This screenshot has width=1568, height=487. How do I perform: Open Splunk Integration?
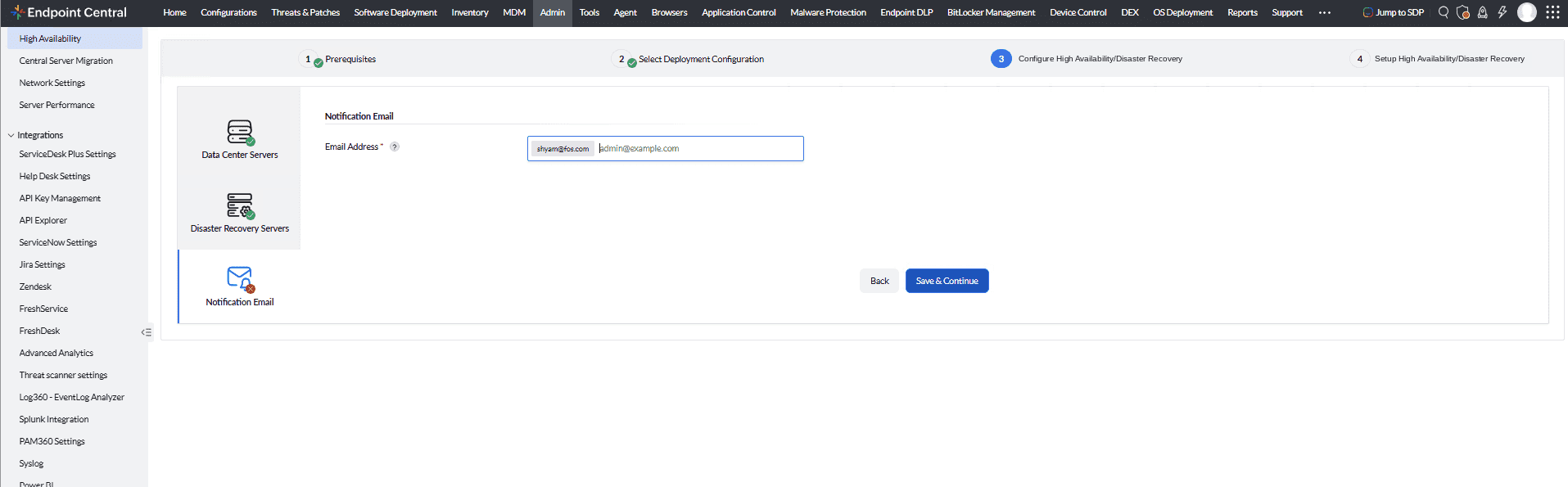tap(54, 419)
